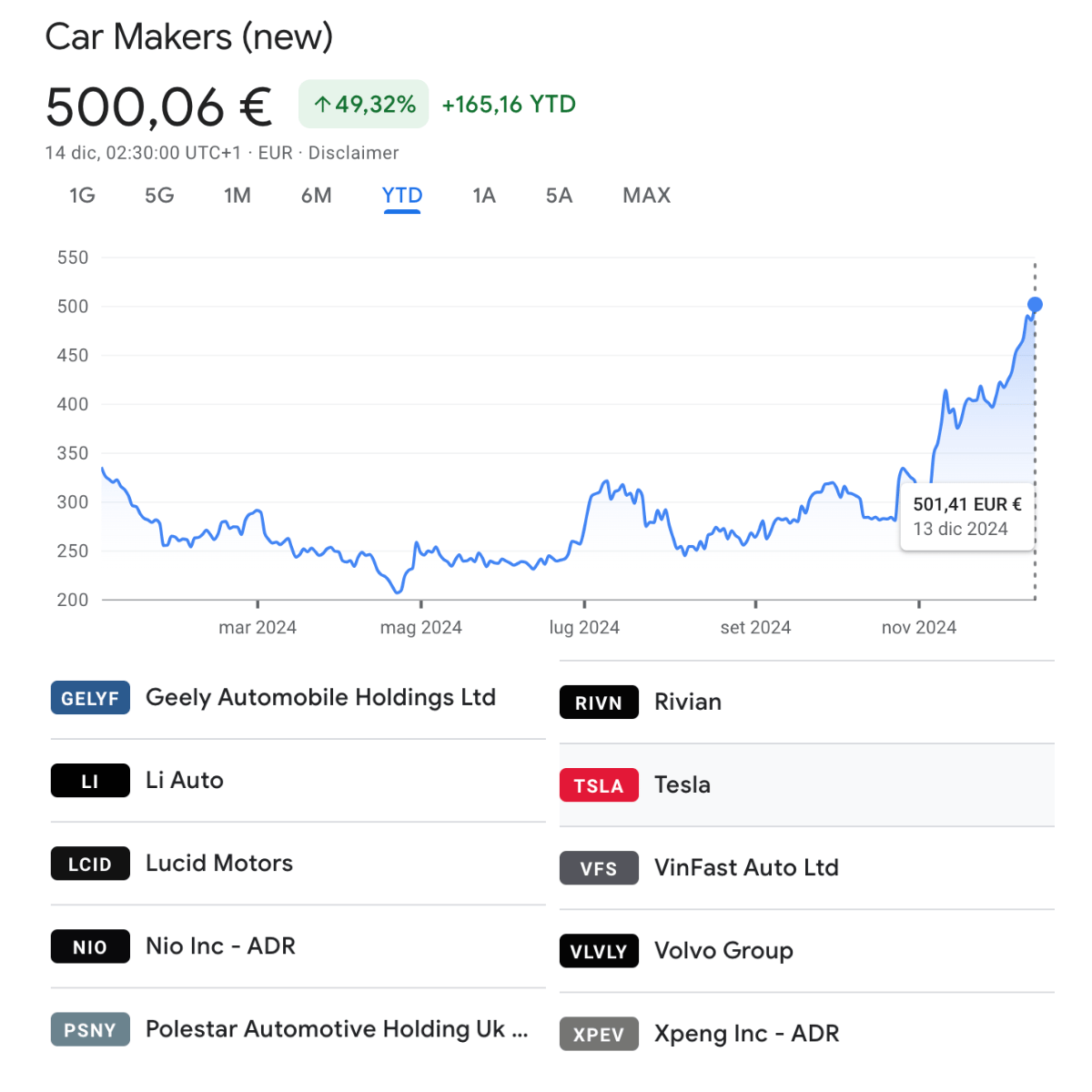Select the MAX time range
This screenshot has height=1092, width=1092.
(647, 196)
